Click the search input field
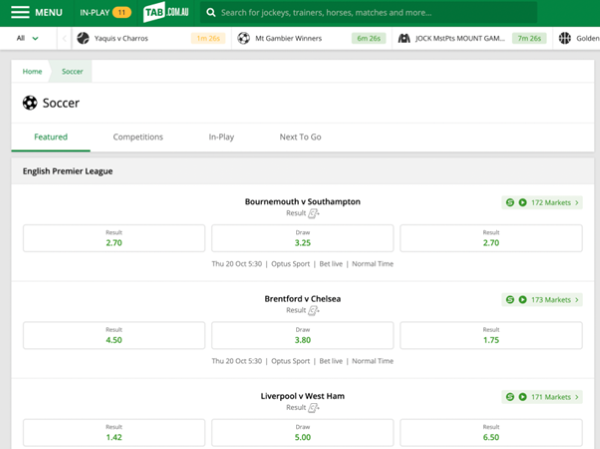The width and height of the screenshot is (600, 449). pyautogui.click(x=368, y=13)
